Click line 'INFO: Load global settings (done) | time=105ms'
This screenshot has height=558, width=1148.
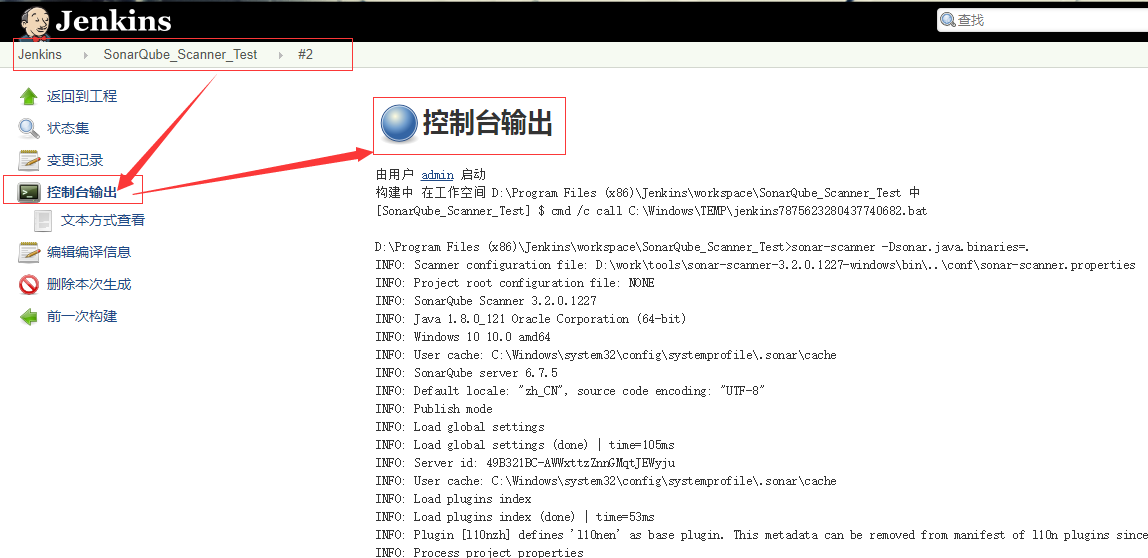(525, 444)
